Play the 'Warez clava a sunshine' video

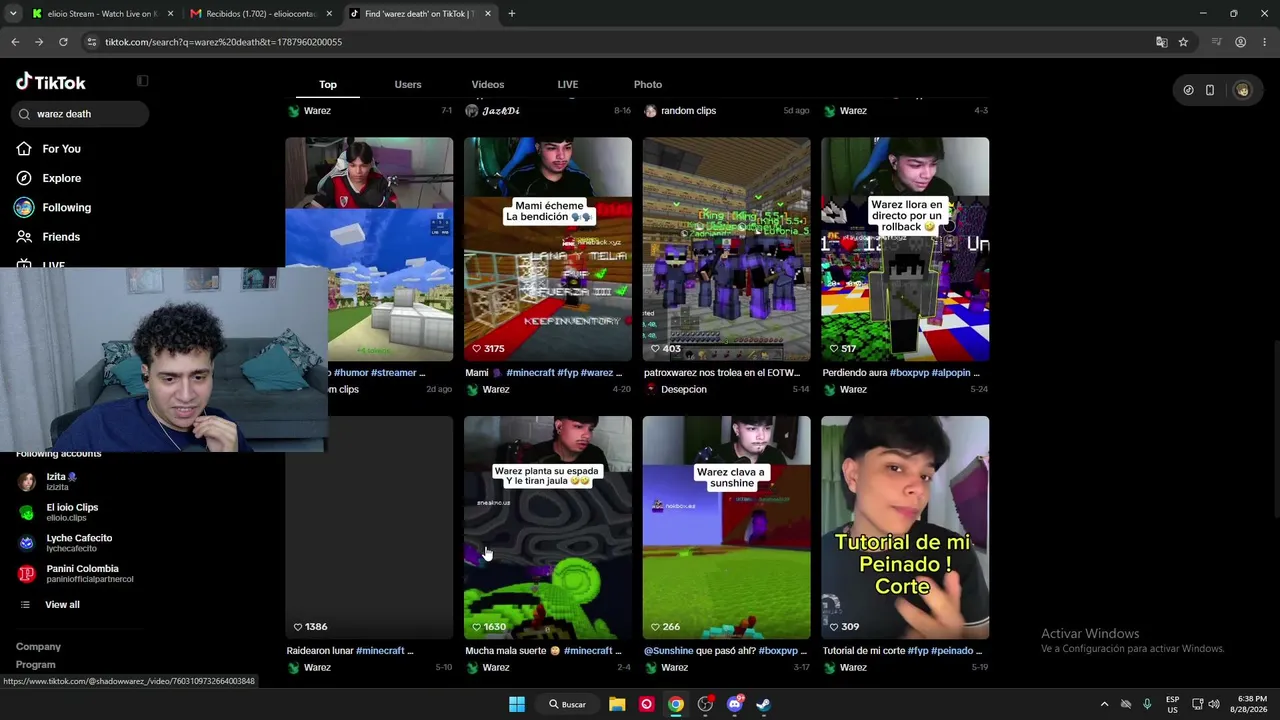(726, 527)
